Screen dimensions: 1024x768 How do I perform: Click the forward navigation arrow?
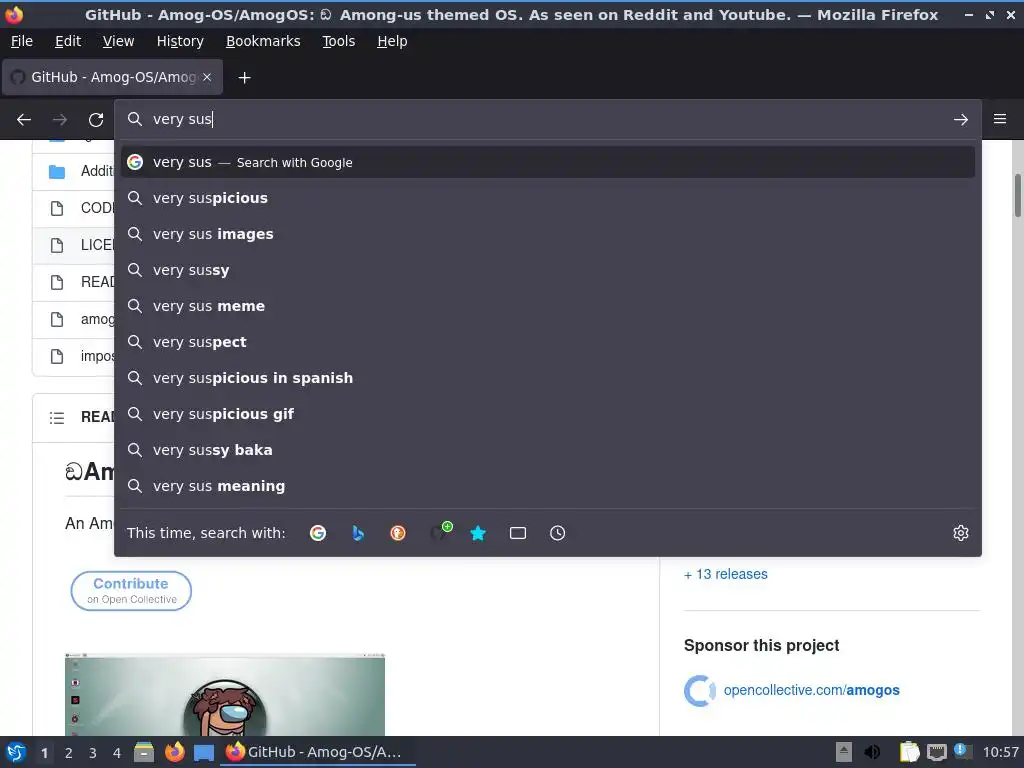pos(59,120)
